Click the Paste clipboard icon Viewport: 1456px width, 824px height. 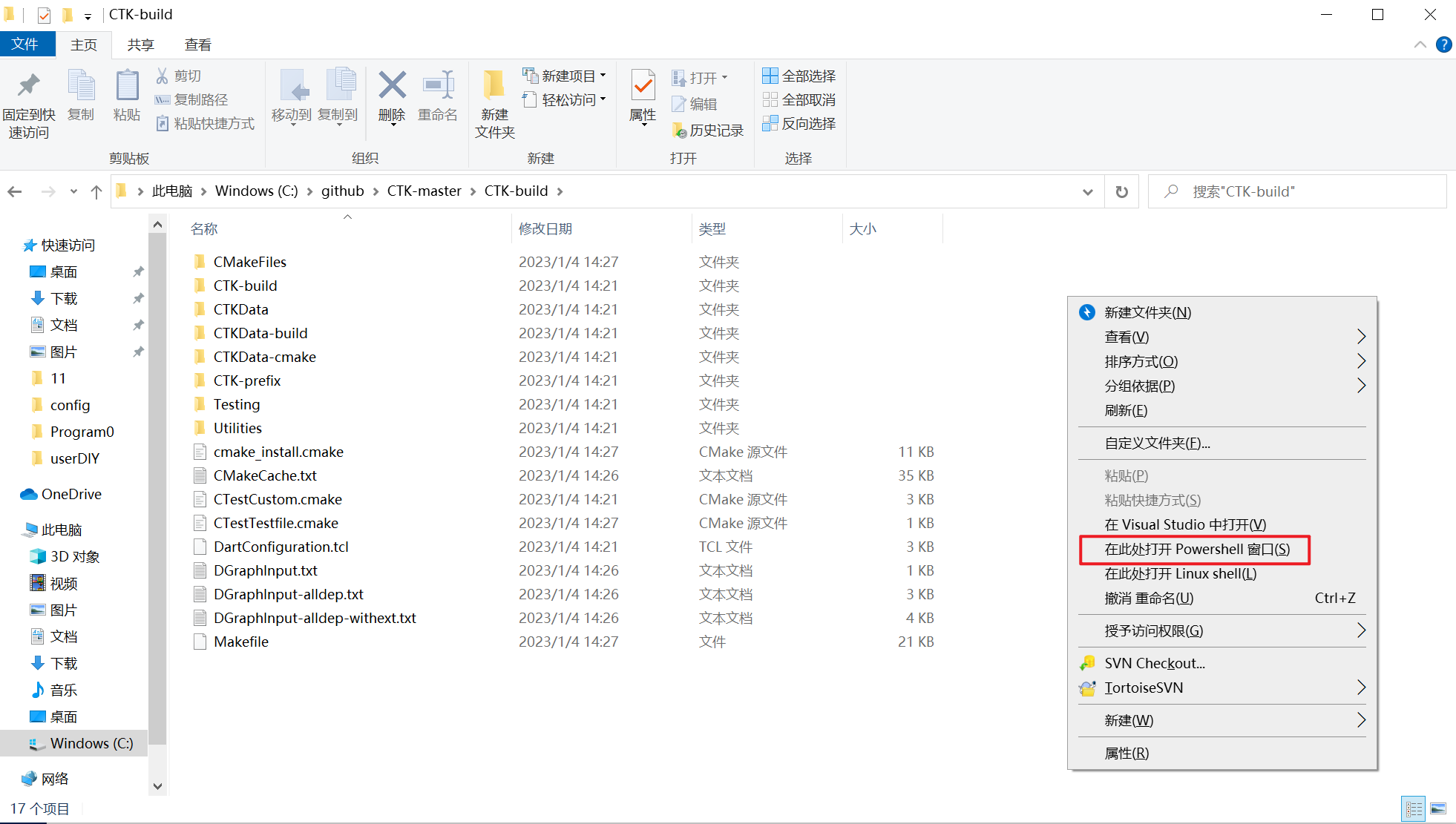(127, 85)
